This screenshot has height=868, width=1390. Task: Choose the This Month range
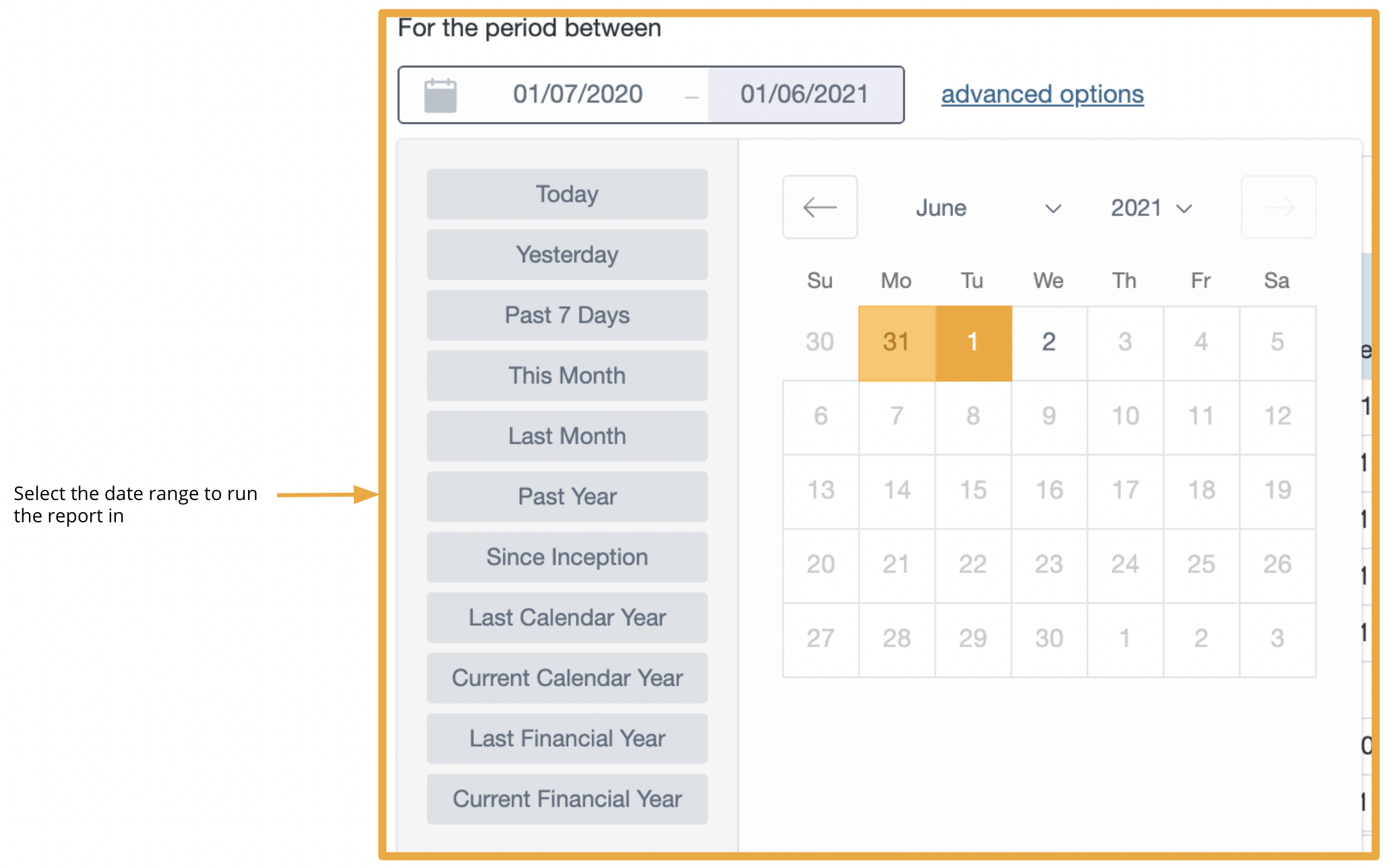(x=567, y=375)
